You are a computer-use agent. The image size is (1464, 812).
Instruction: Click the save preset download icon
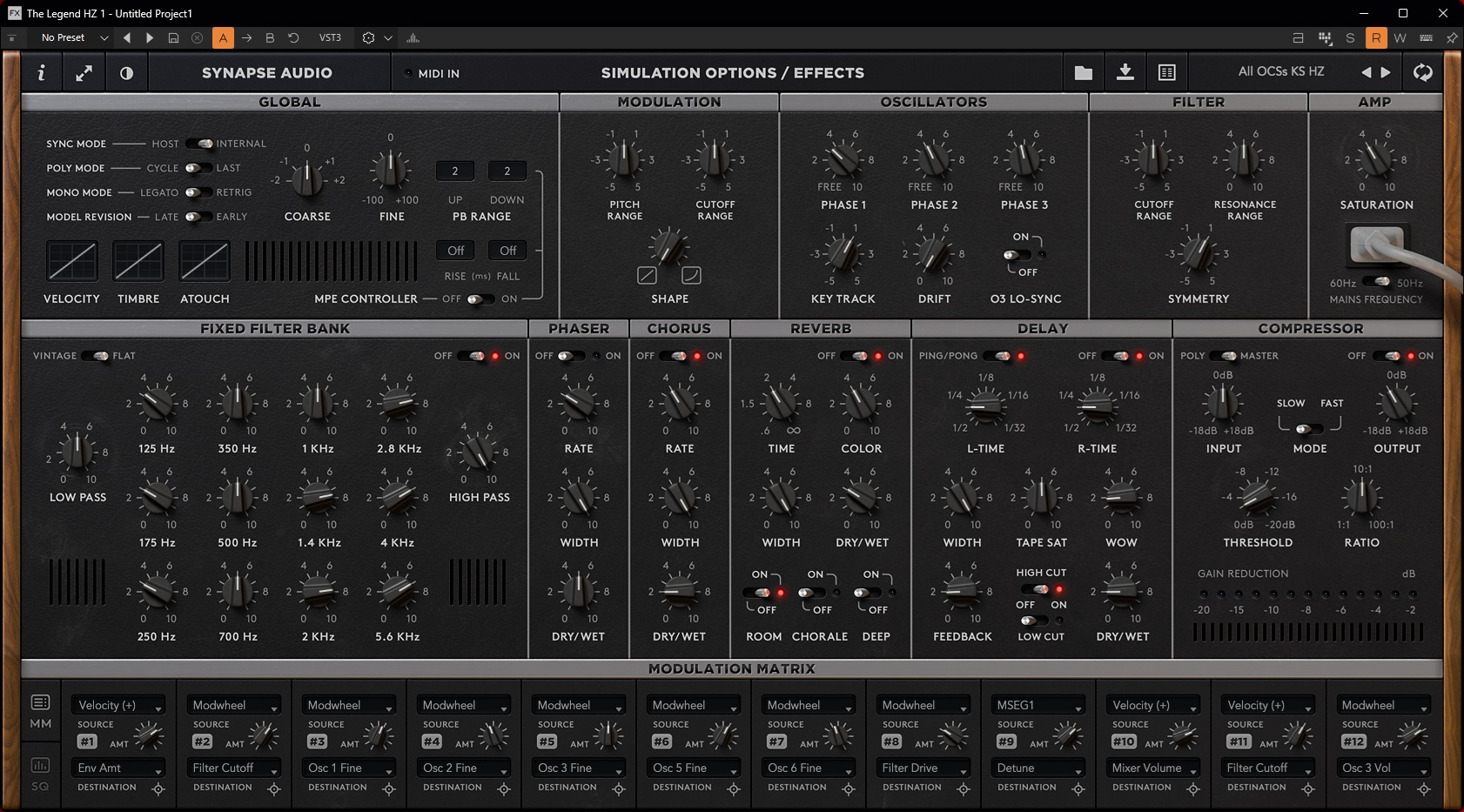(x=1125, y=73)
